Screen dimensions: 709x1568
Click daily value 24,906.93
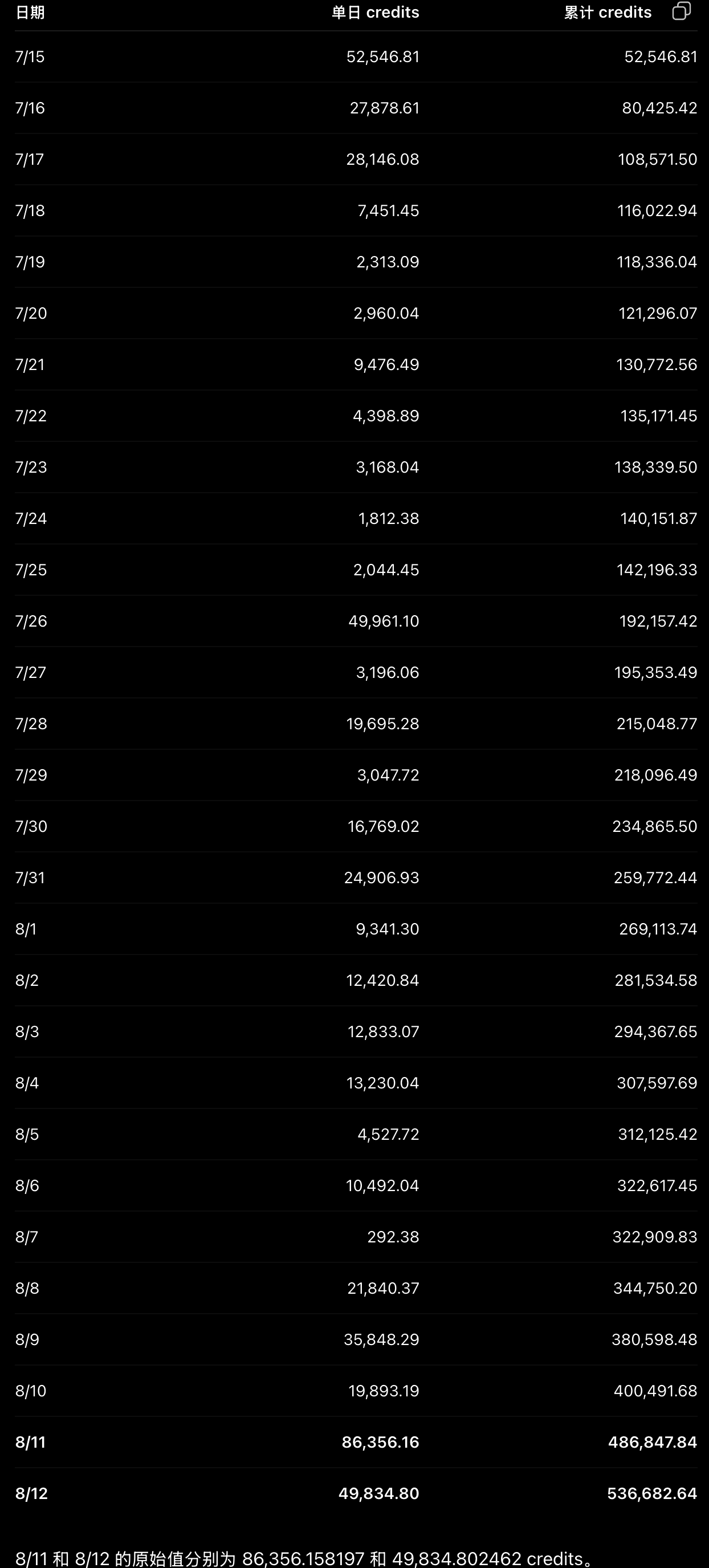click(382, 878)
